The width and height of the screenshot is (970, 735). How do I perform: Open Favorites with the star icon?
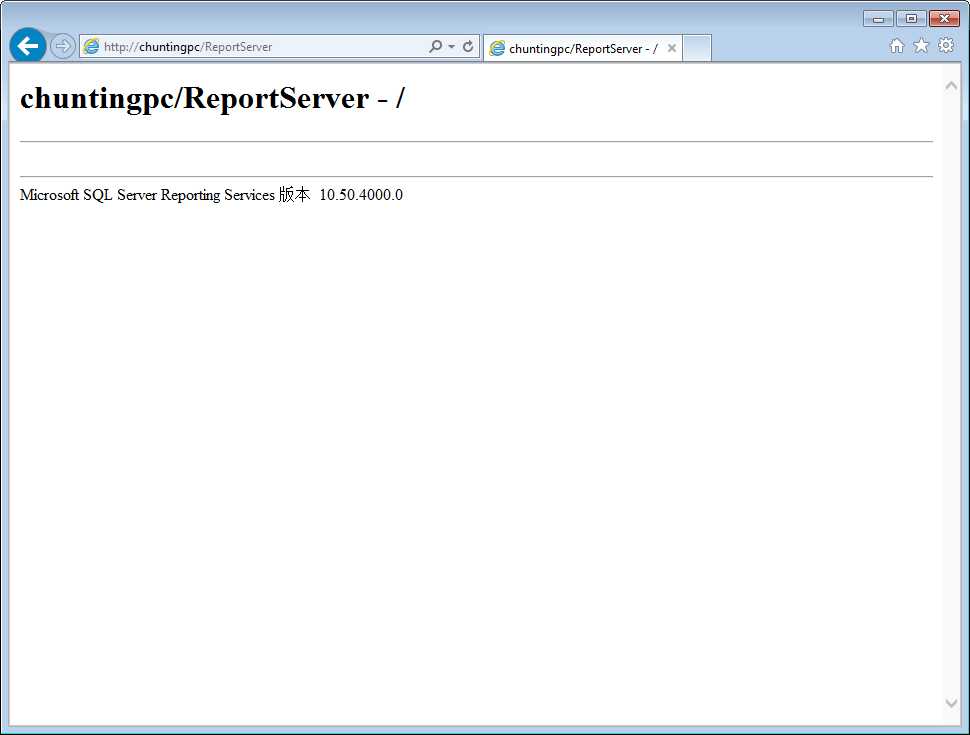tap(921, 46)
